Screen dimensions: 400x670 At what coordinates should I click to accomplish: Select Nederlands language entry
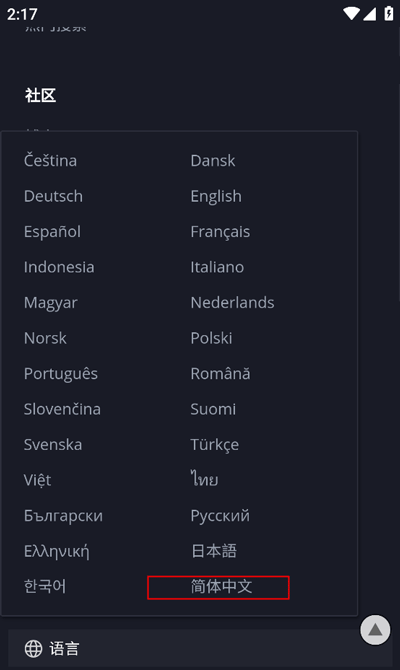232,303
